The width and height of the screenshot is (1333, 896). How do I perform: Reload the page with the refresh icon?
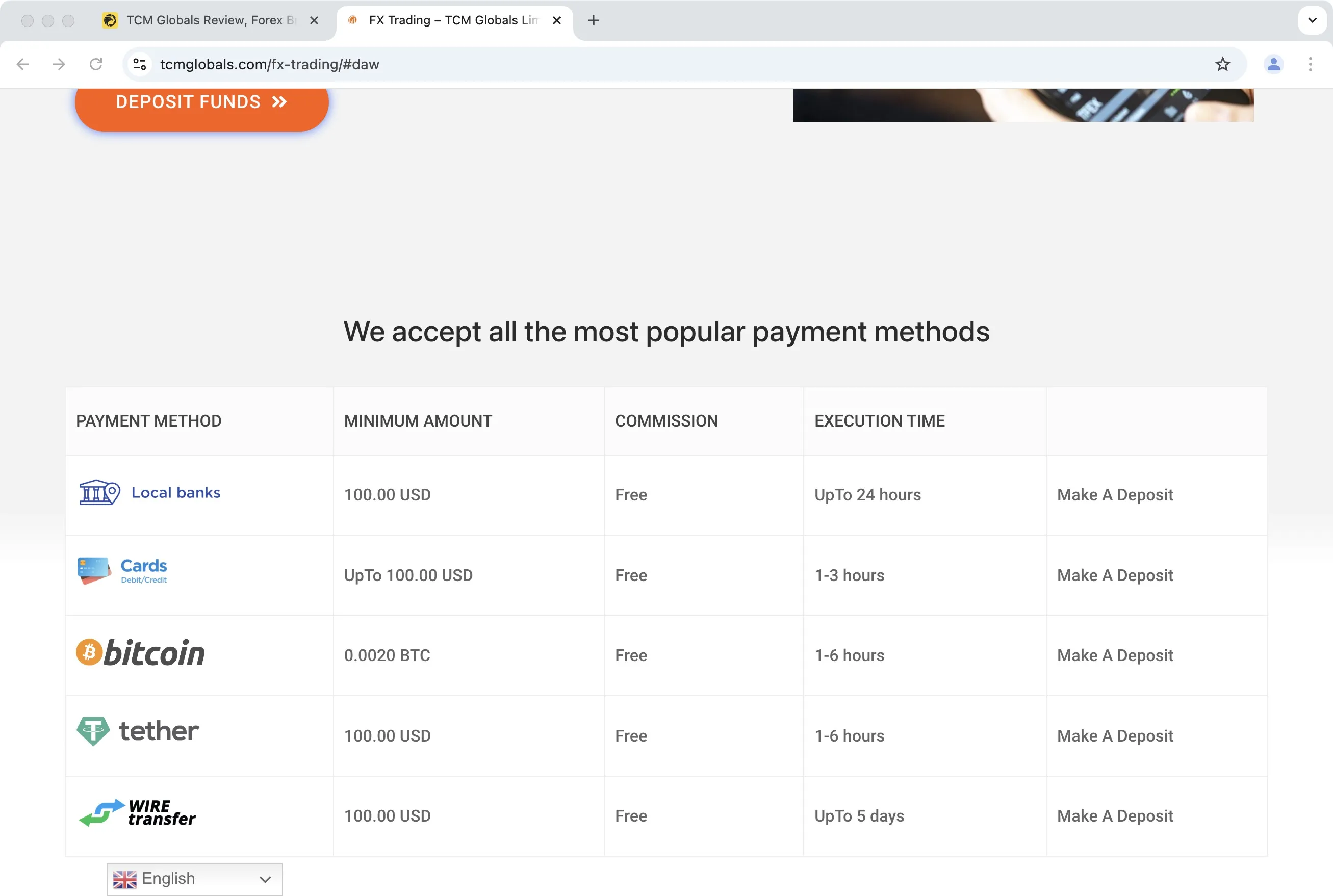coord(95,64)
